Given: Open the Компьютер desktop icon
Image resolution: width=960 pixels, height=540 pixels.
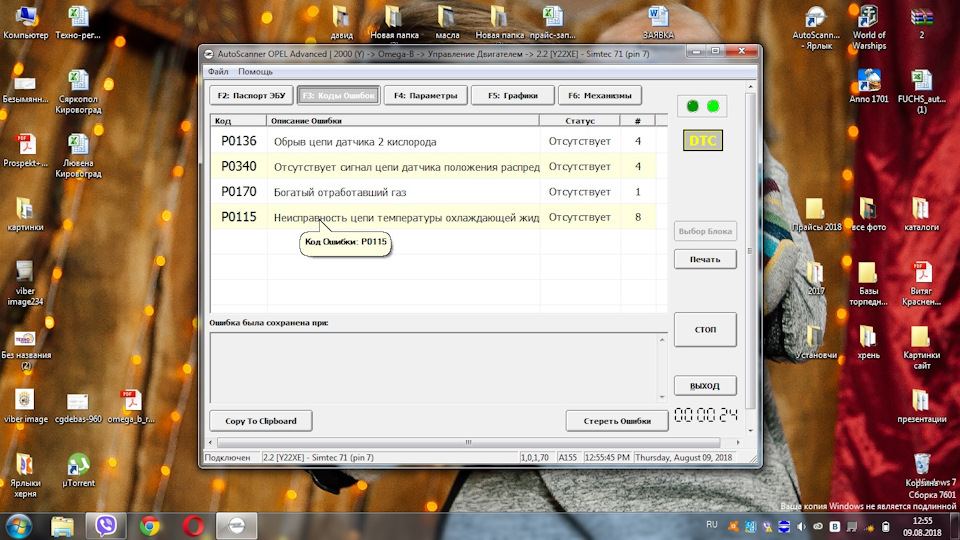Looking at the screenshot, I should click(25, 21).
